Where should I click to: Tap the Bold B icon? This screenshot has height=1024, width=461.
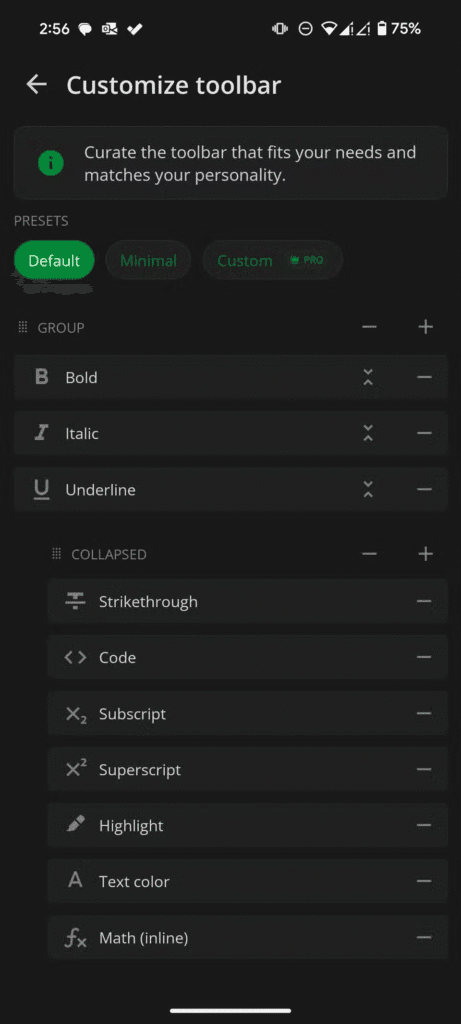41,377
